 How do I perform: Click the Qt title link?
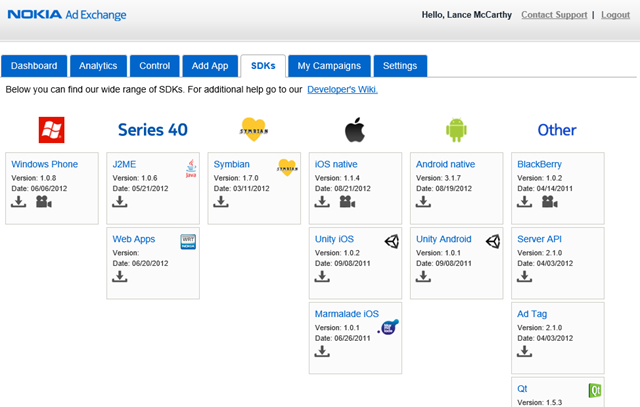522,389
